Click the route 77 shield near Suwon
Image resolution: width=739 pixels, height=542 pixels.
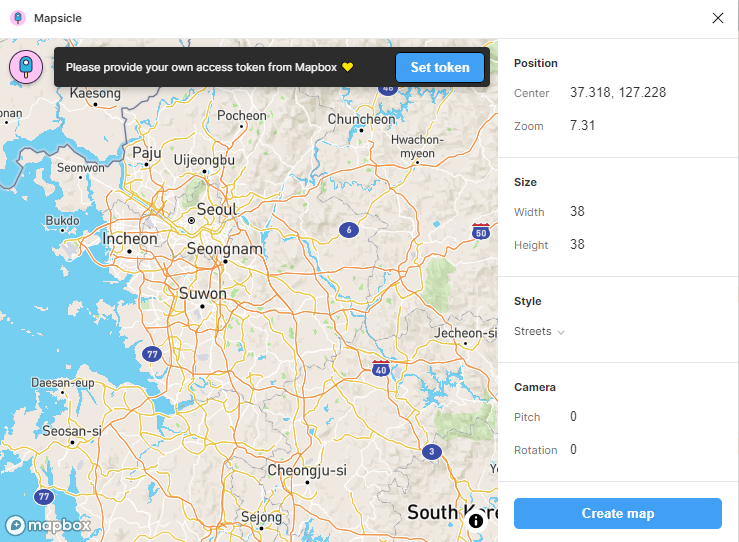coord(152,354)
